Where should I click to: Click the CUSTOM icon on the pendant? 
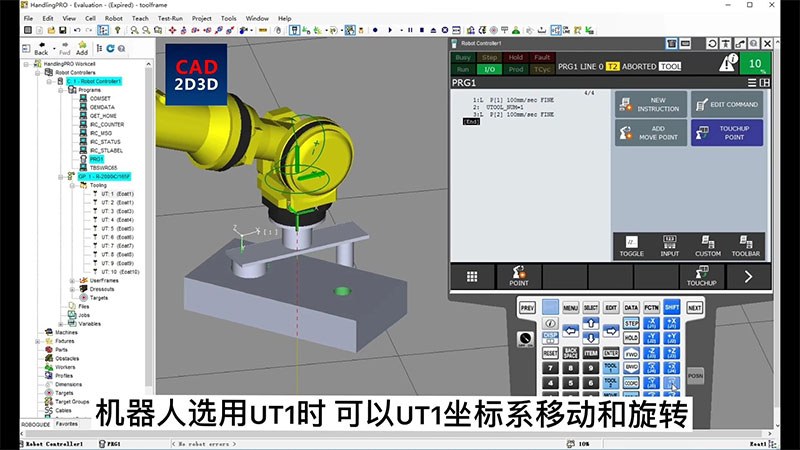point(708,246)
